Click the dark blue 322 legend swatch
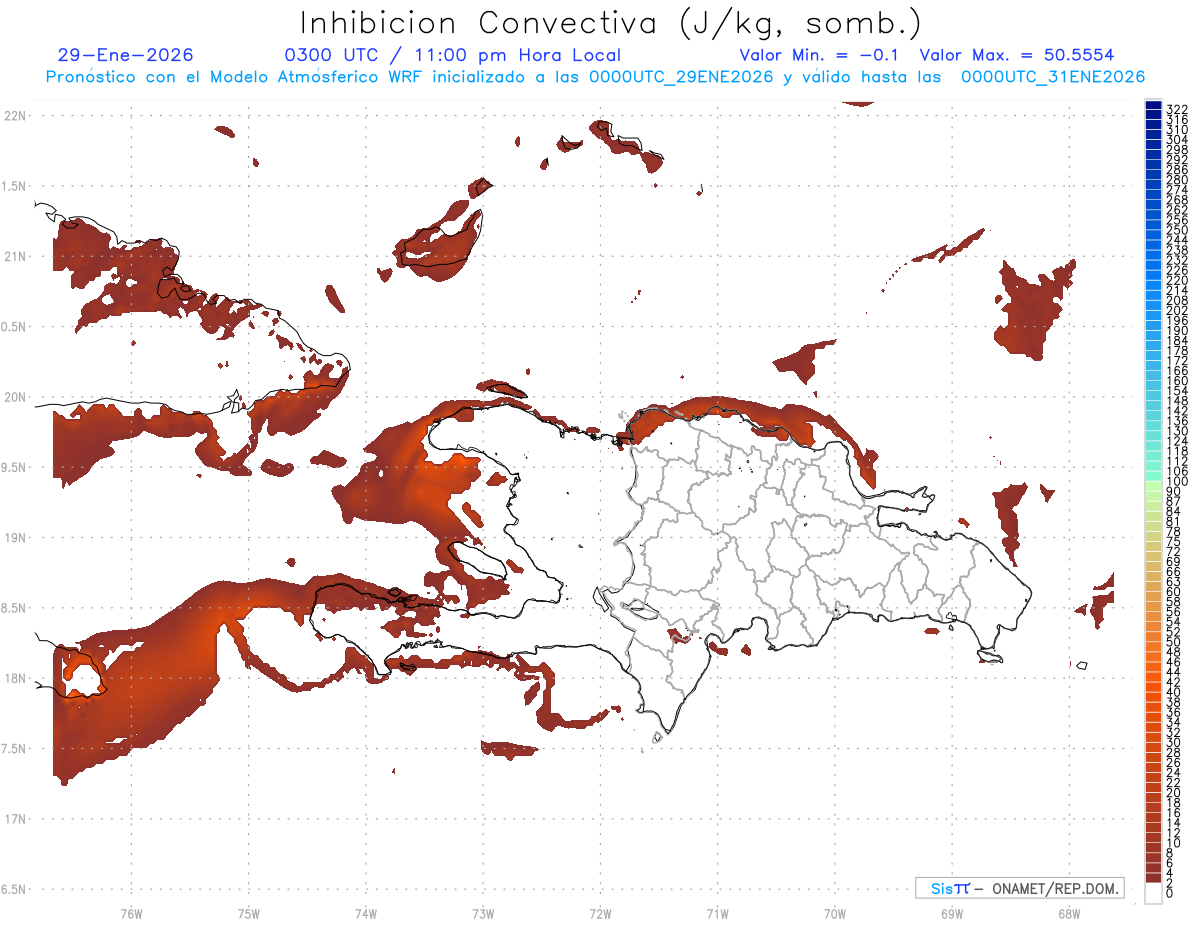 tap(1153, 105)
